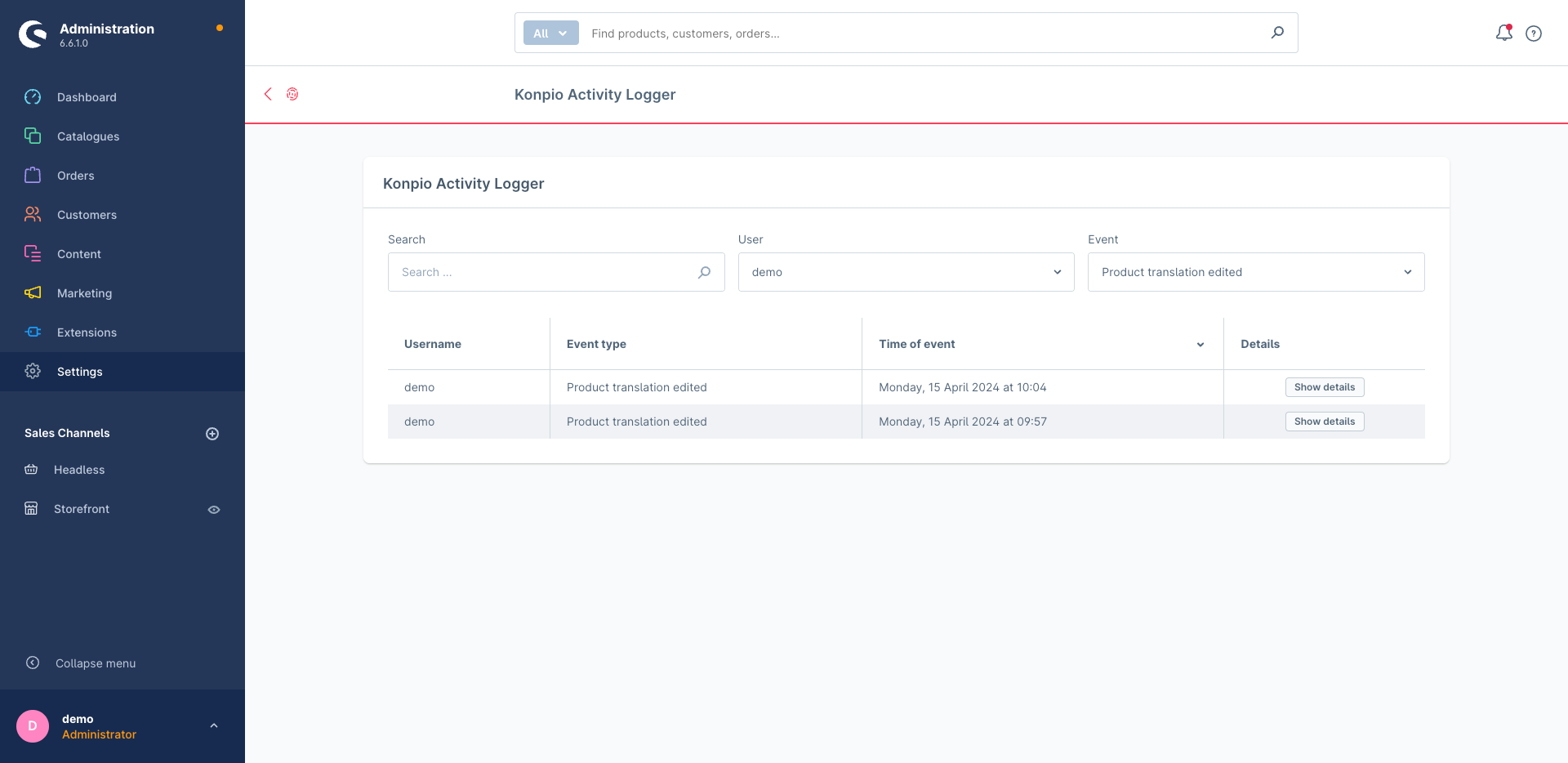Open the Event filter dropdown

[1256, 272]
